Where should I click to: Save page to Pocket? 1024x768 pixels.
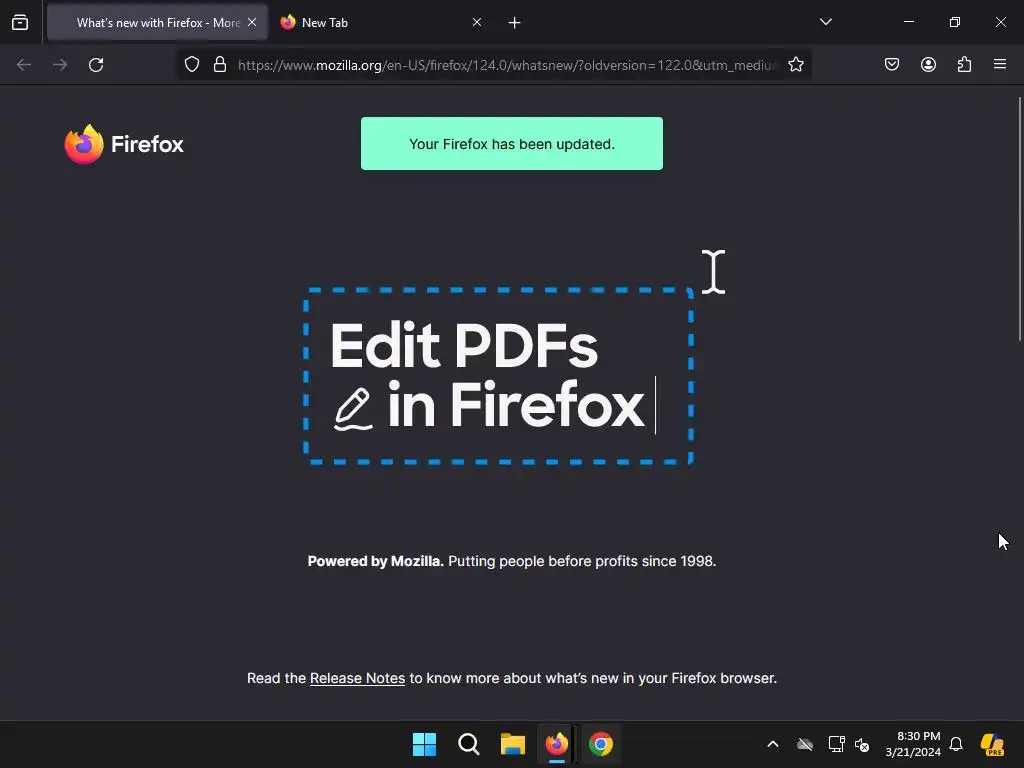tap(892, 65)
